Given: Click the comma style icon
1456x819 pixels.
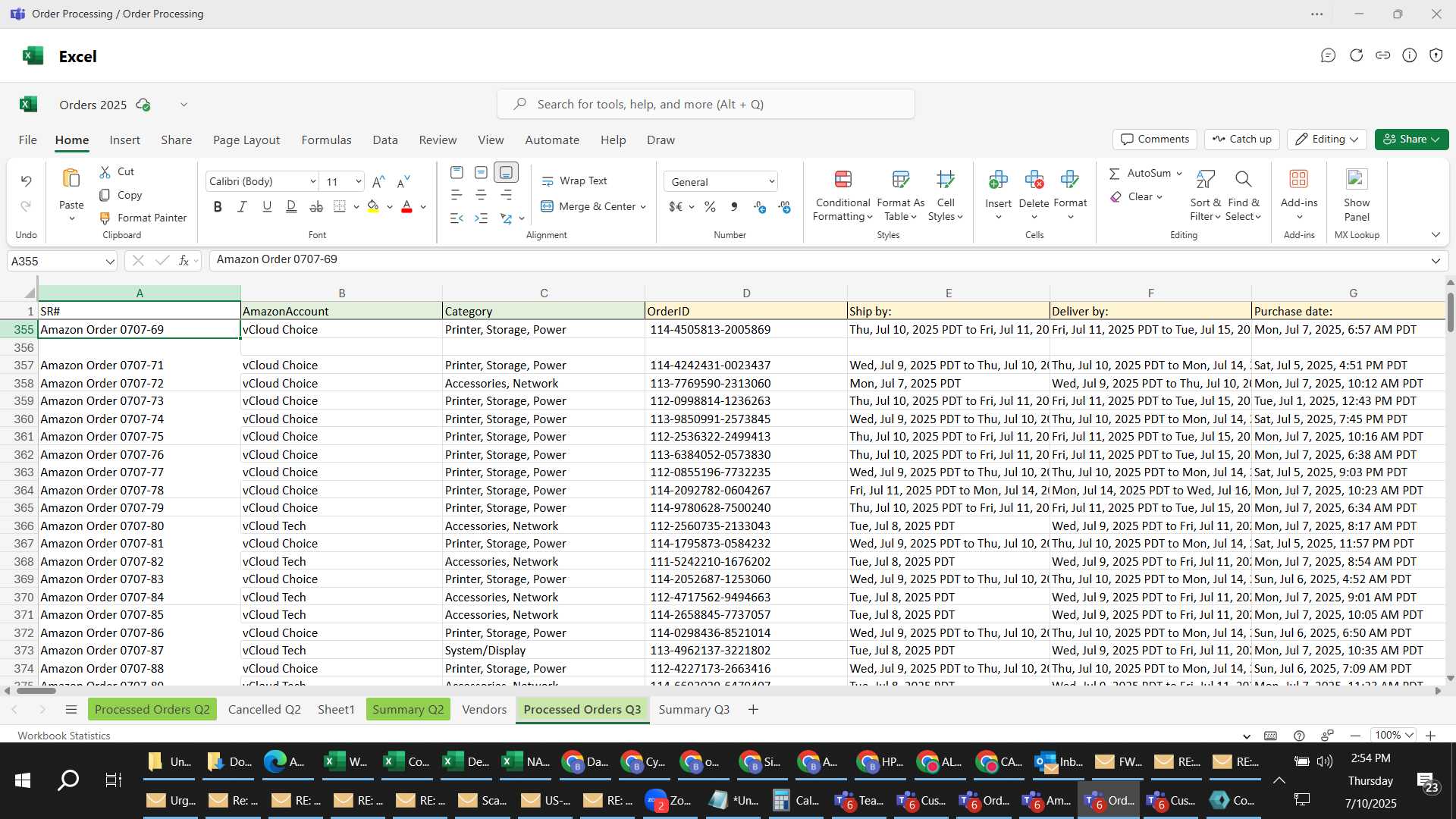Looking at the screenshot, I should [x=733, y=206].
